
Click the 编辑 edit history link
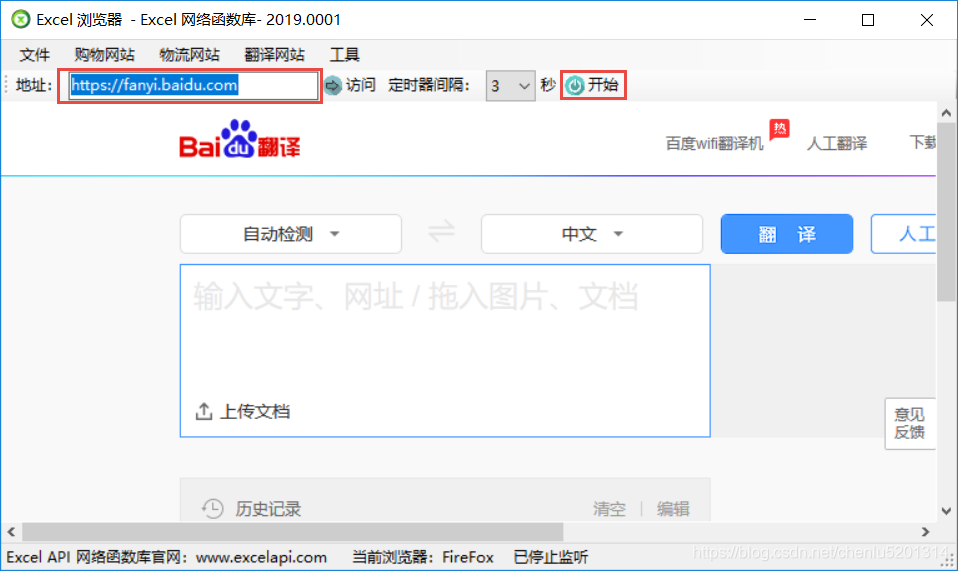[x=673, y=509]
